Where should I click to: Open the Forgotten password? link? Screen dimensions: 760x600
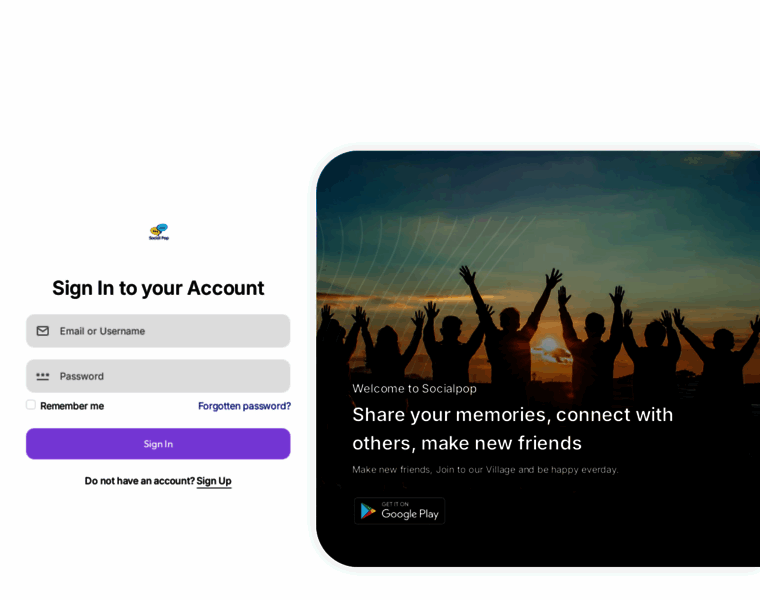tap(244, 406)
